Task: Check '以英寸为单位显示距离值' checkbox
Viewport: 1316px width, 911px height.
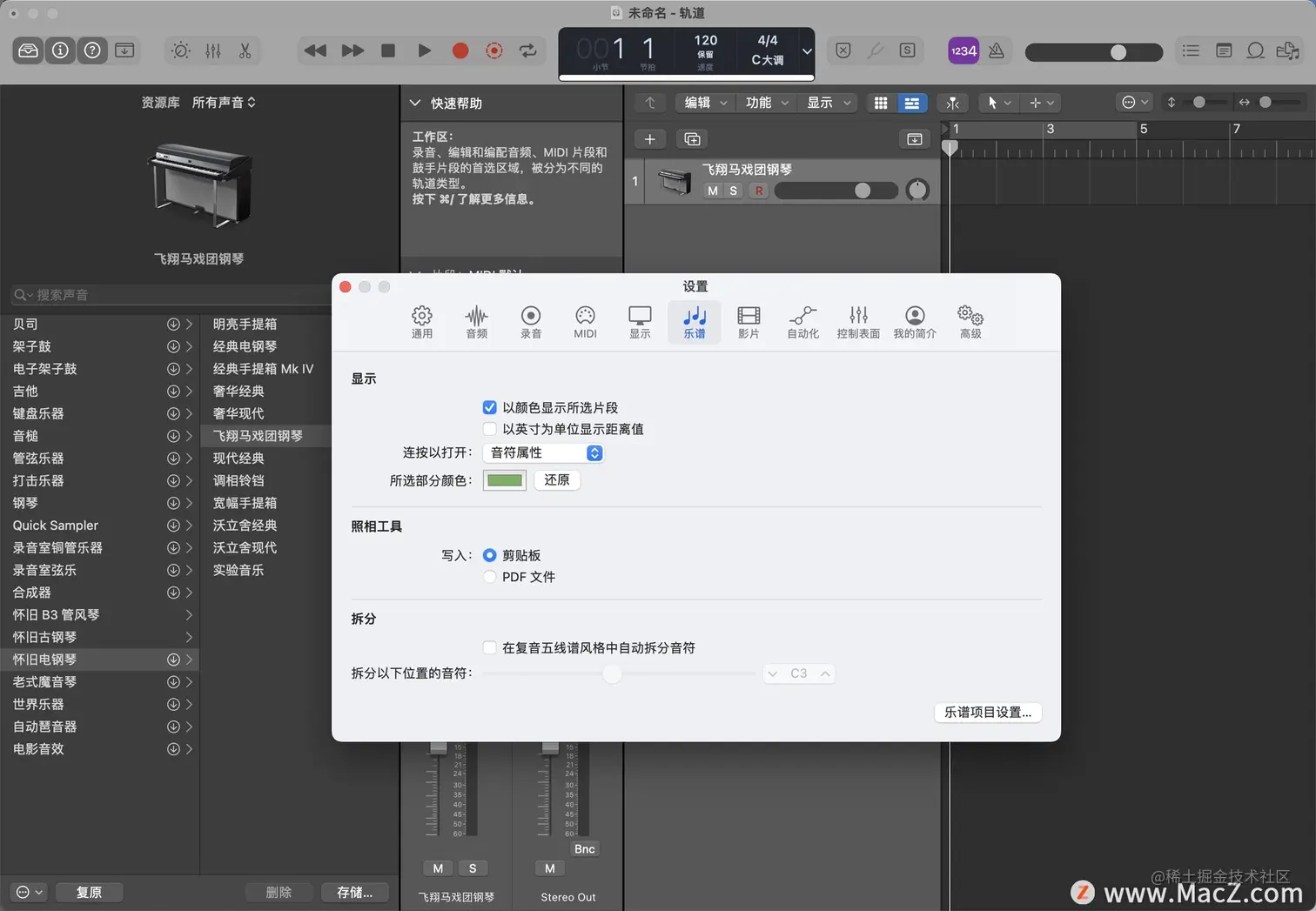Action: point(490,429)
